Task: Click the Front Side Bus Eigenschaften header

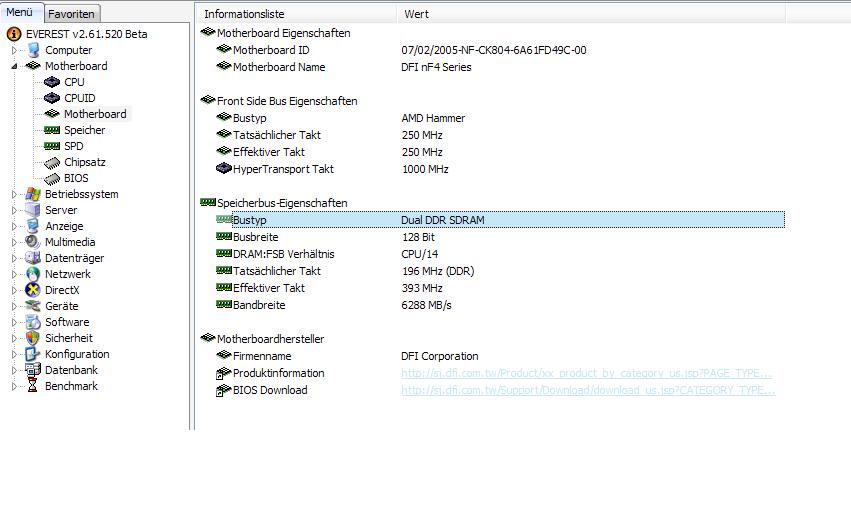Action: coord(287,101)
